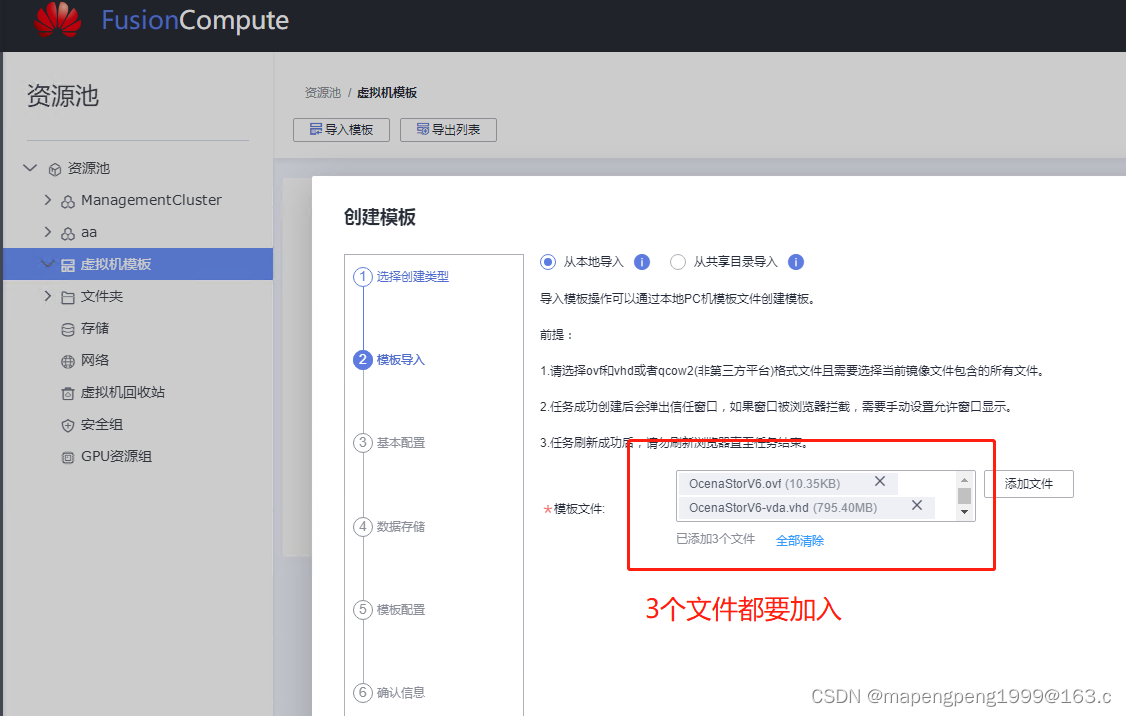Click the GPU资源组 chip icon
This screenshot has width=1126, height=716.
coord(68,457)
